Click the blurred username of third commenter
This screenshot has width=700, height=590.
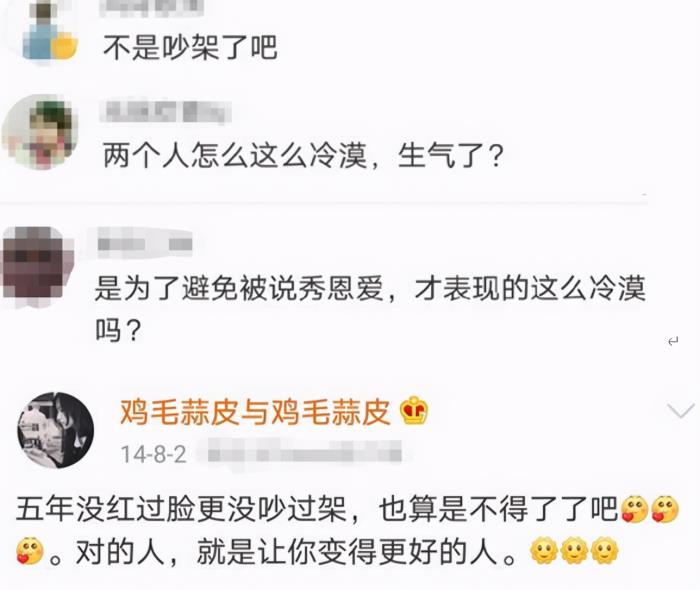coord(145,244)
